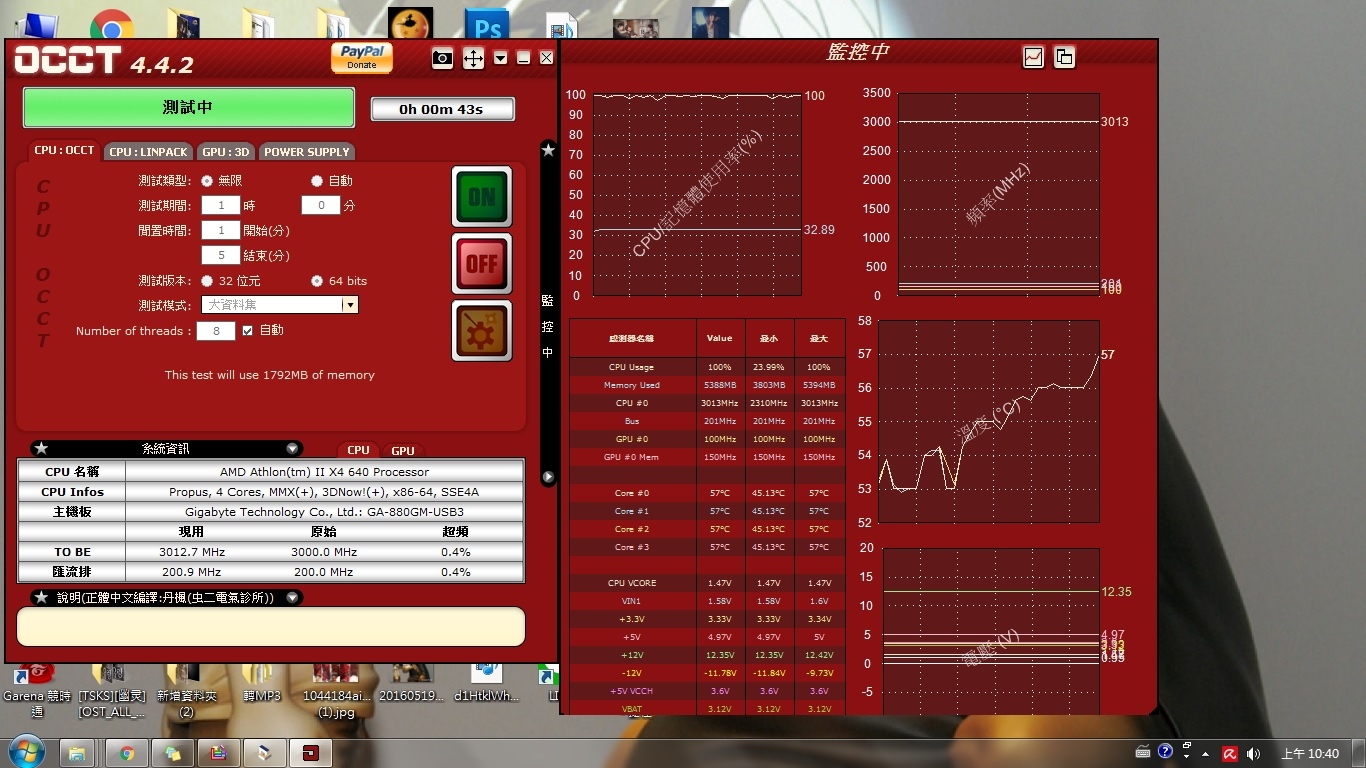The image size is (1366, 768).
Task: Click the temperature °C graph
Action: (989, 421)
